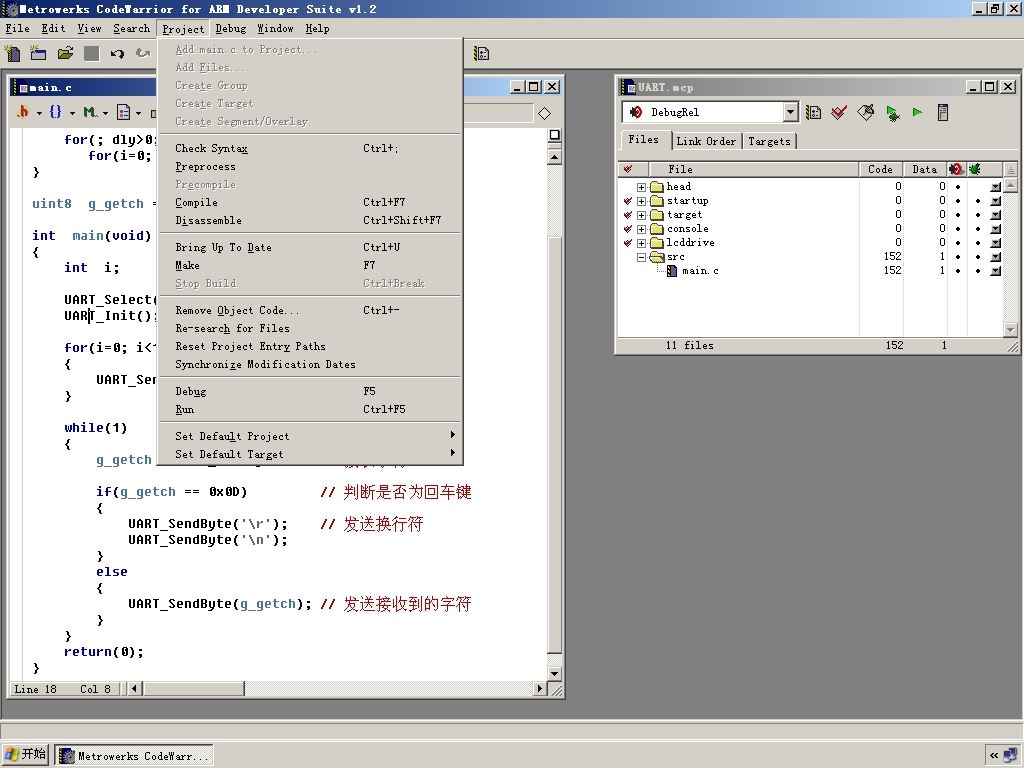Click the Metrowerks CodeWarrior taskbar button
Screen dimensions: 1024x768
133,756
